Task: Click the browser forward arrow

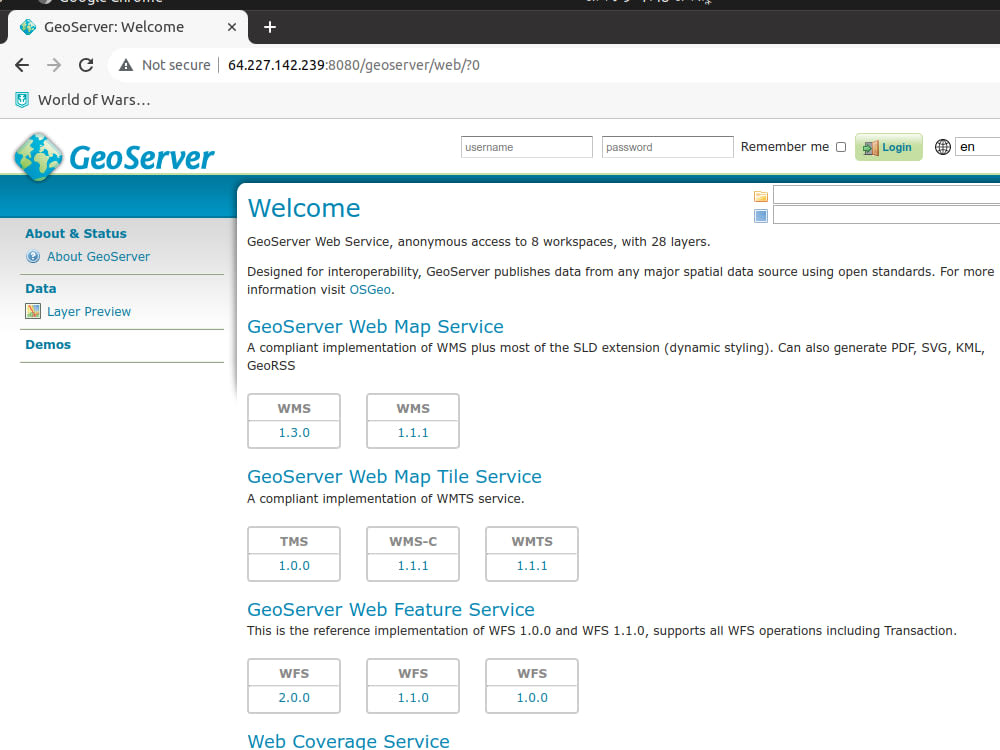Action: pos(54,65)
